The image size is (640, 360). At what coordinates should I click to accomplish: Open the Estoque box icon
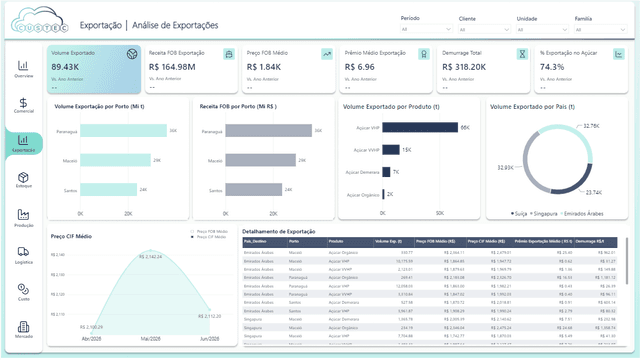(x=23, y=177)
